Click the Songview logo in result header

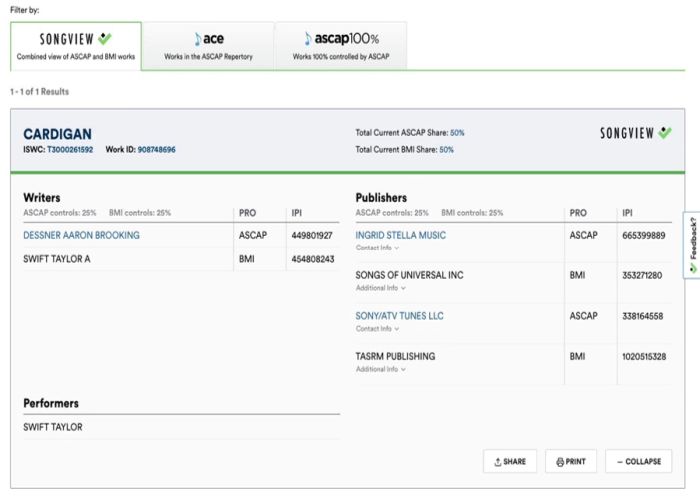click(635, 133)
